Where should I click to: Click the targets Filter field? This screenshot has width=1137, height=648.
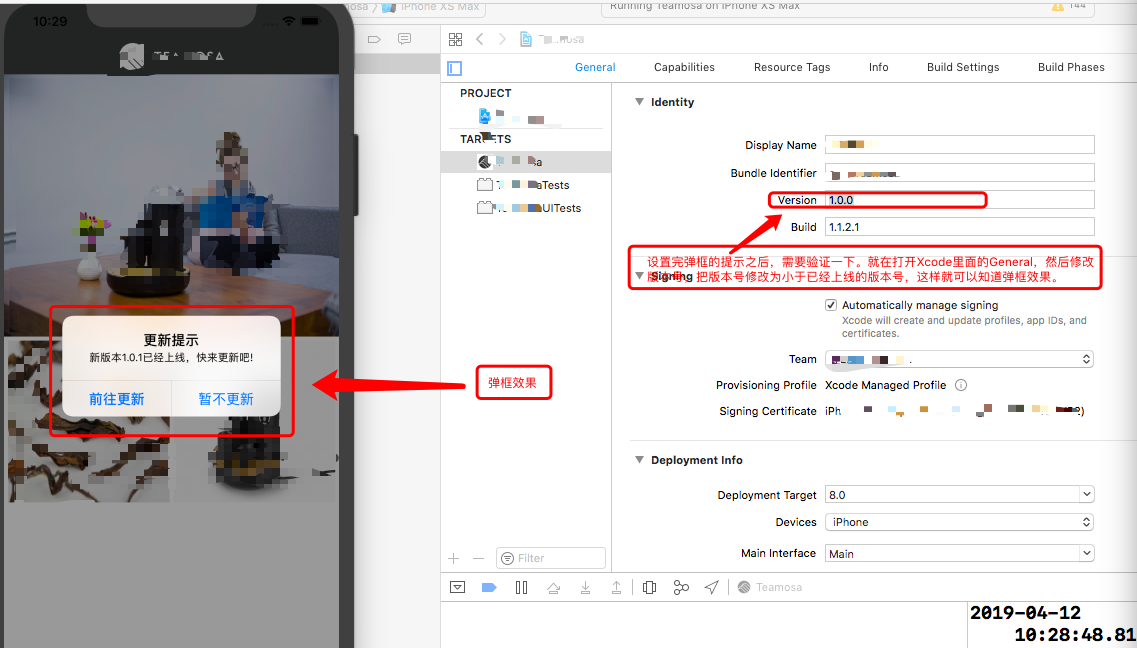(550, 558)
